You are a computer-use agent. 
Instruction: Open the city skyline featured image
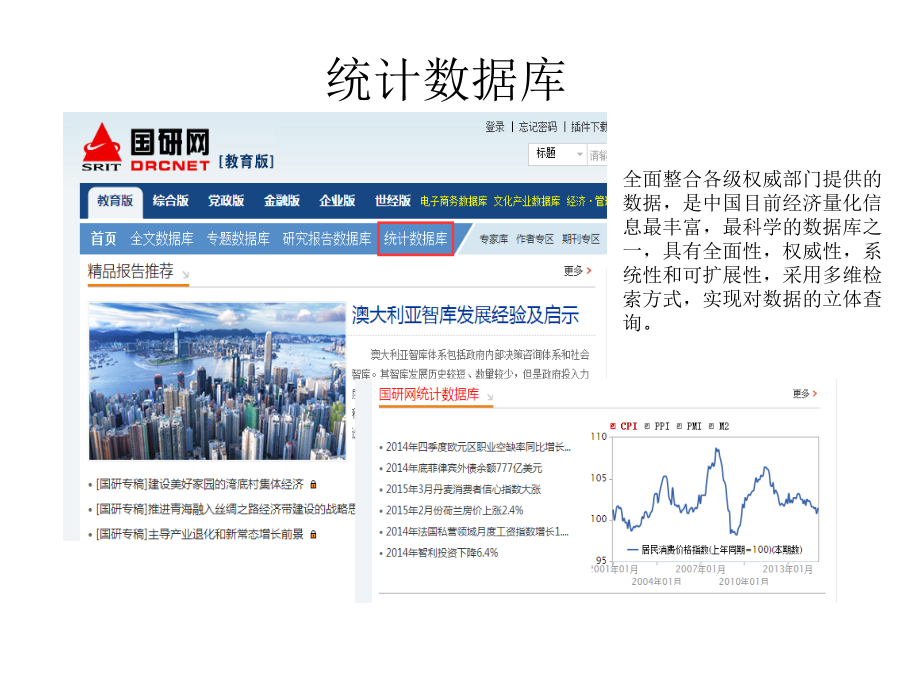[x=217, y=381]
